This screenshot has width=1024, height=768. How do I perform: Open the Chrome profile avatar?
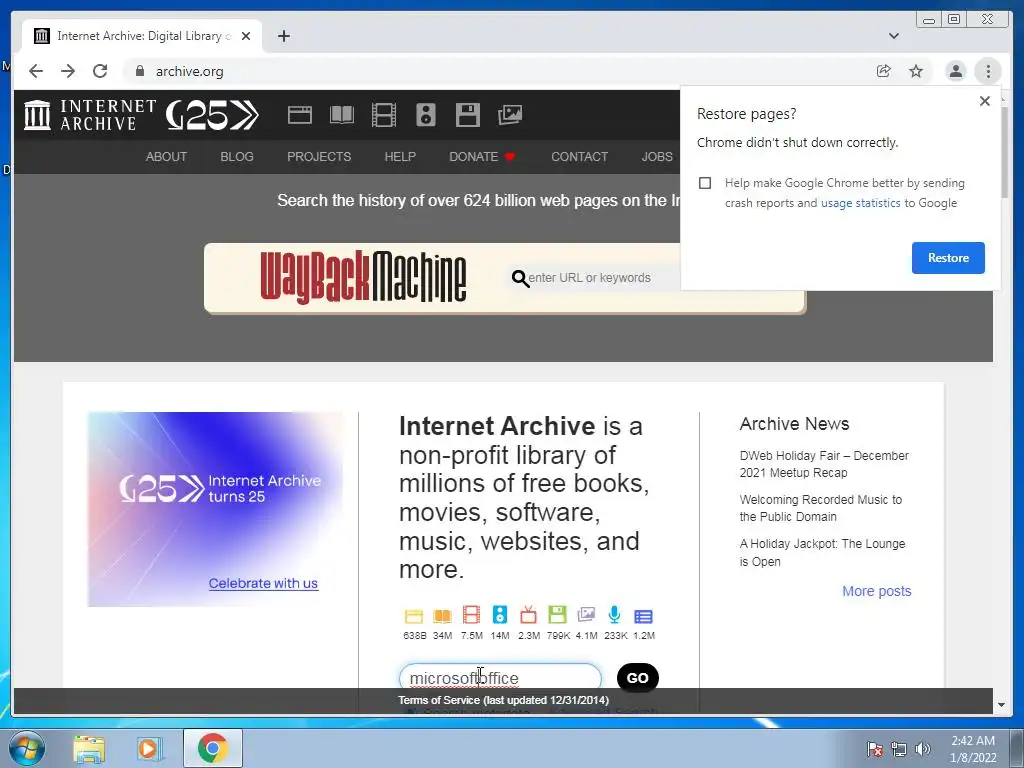(955, 71)
